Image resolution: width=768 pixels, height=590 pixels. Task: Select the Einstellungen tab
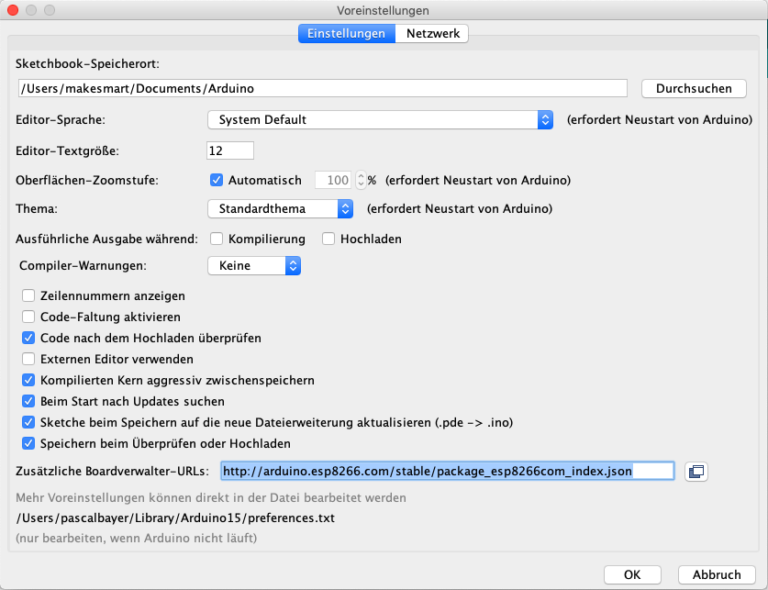coord(346,33)
